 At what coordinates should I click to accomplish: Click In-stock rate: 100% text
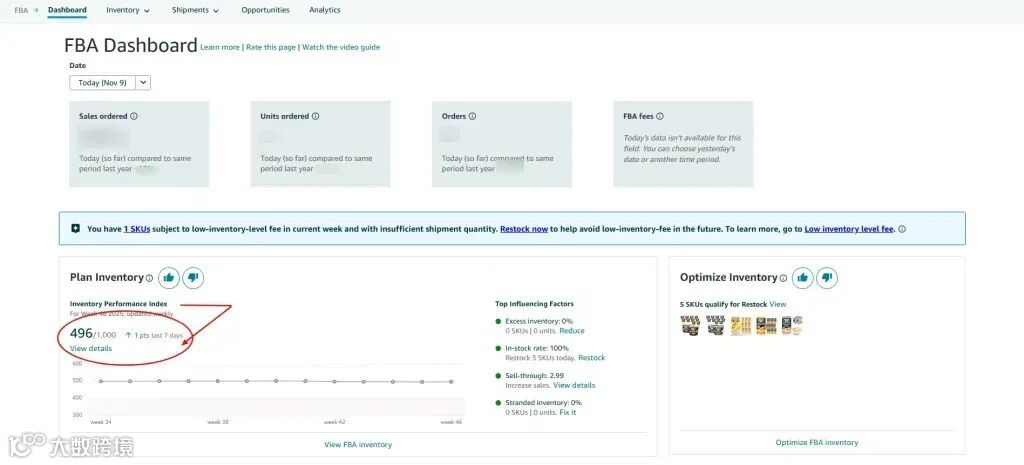pos(537,349)
